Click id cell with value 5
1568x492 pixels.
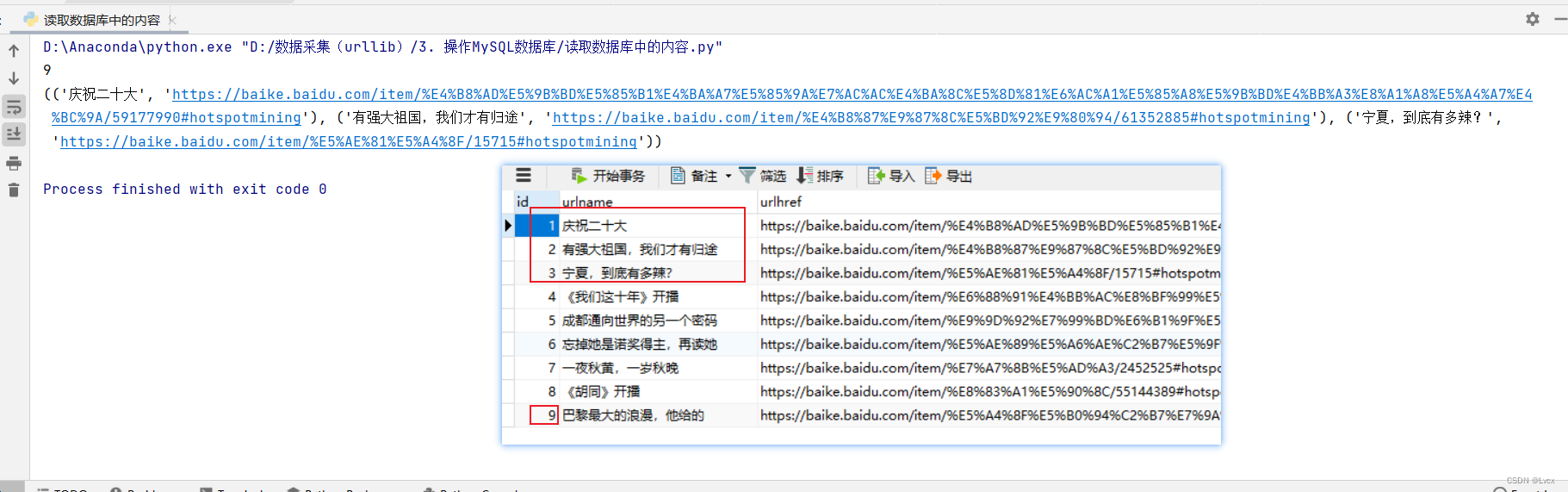(x=538, y=321)
